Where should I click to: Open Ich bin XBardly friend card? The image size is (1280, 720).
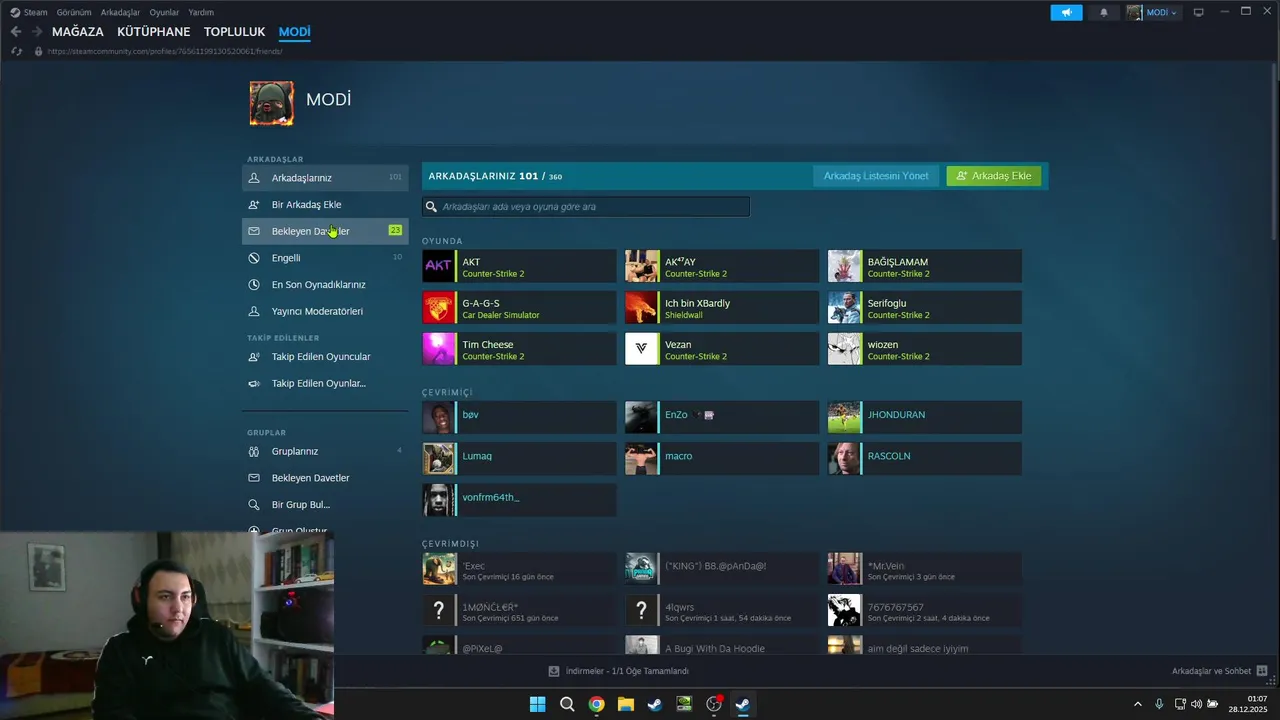(722, 308)
